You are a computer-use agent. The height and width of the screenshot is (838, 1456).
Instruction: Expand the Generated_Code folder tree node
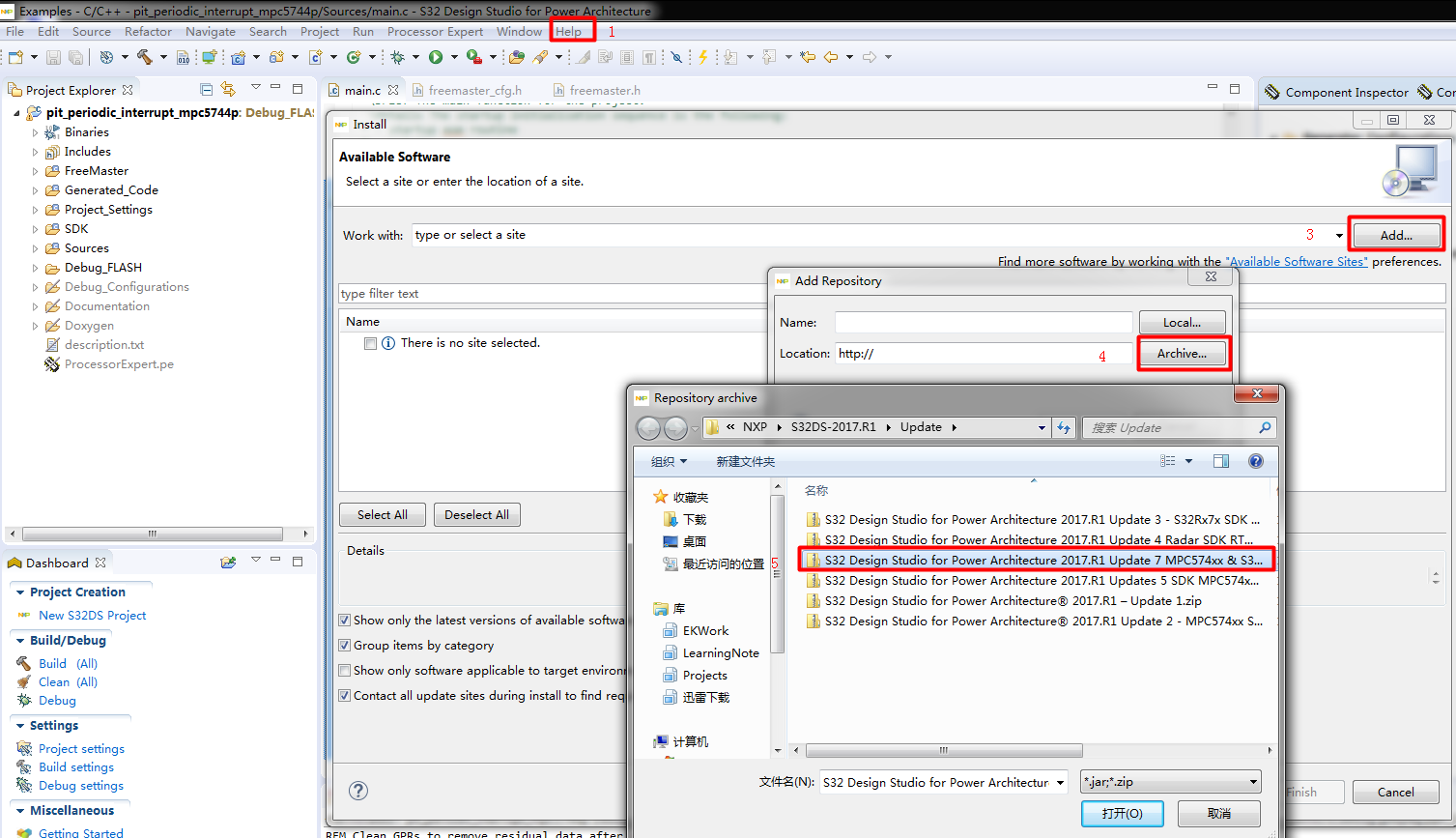(x=36, y=190)
